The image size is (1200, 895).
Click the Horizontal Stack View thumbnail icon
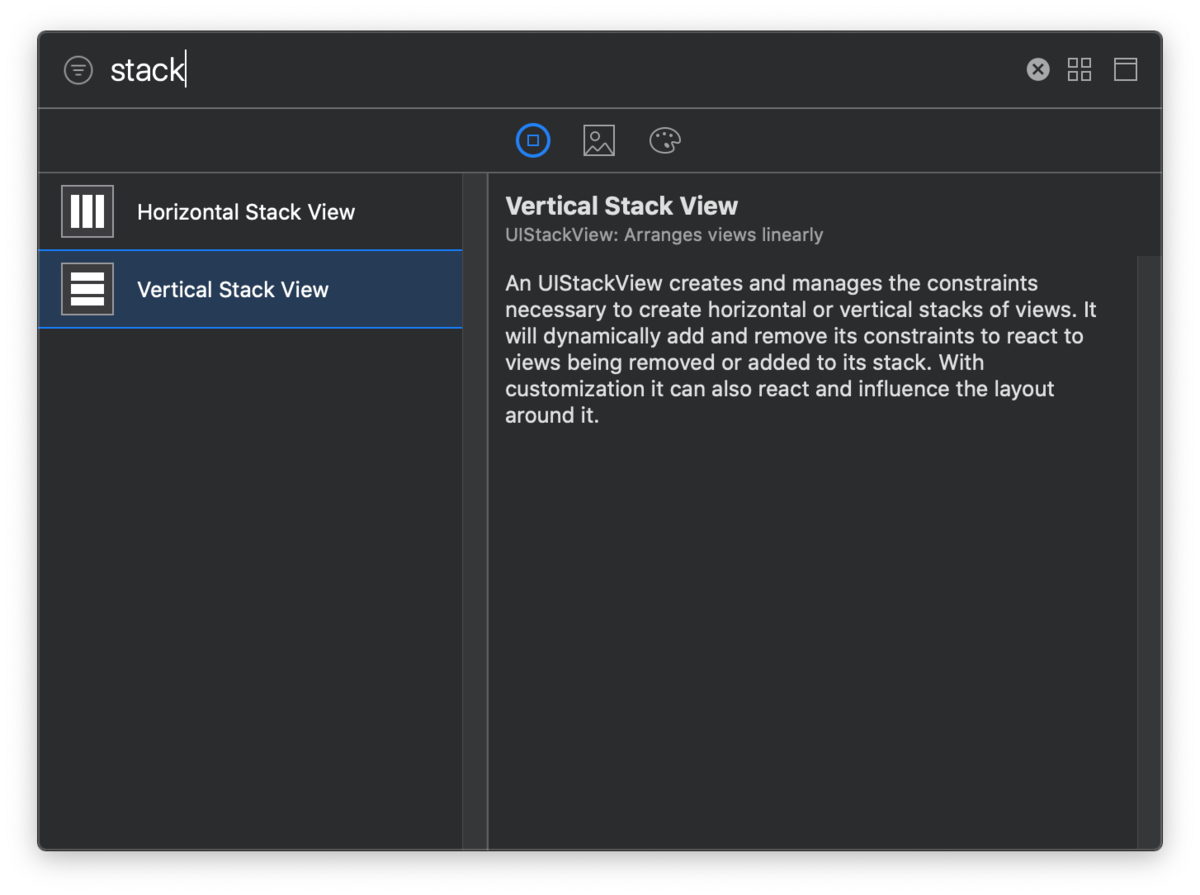click(87, 211)
